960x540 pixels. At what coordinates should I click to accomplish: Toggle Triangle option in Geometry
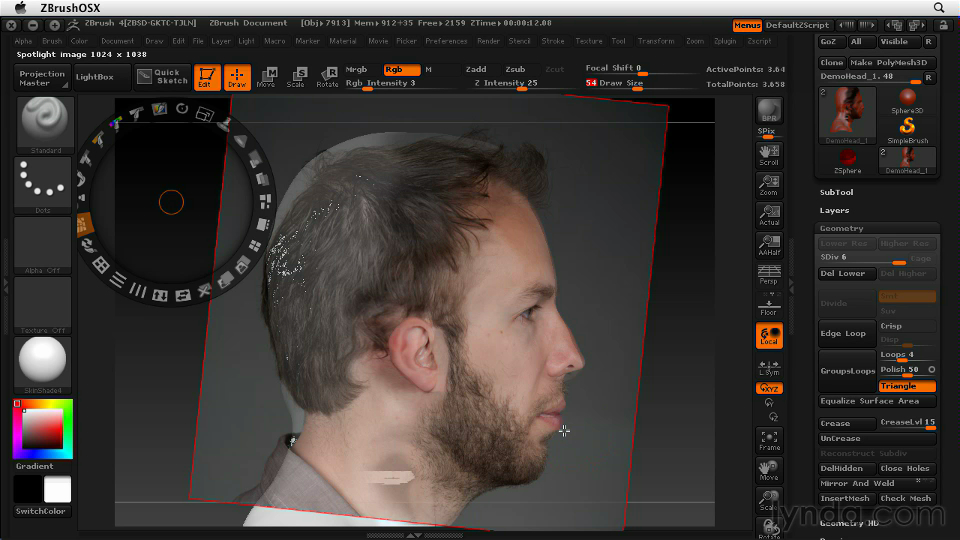907,386
